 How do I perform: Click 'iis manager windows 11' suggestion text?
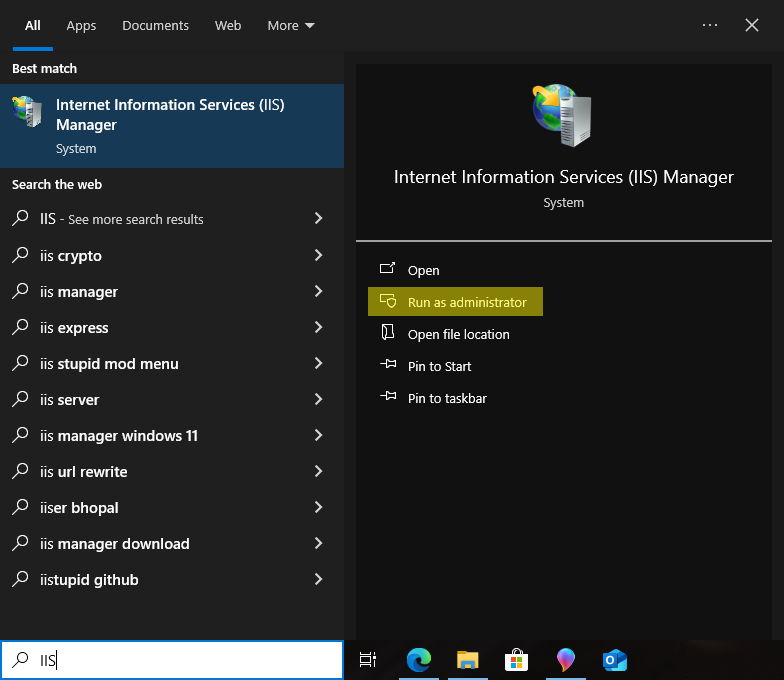click(x=119, y=436)
